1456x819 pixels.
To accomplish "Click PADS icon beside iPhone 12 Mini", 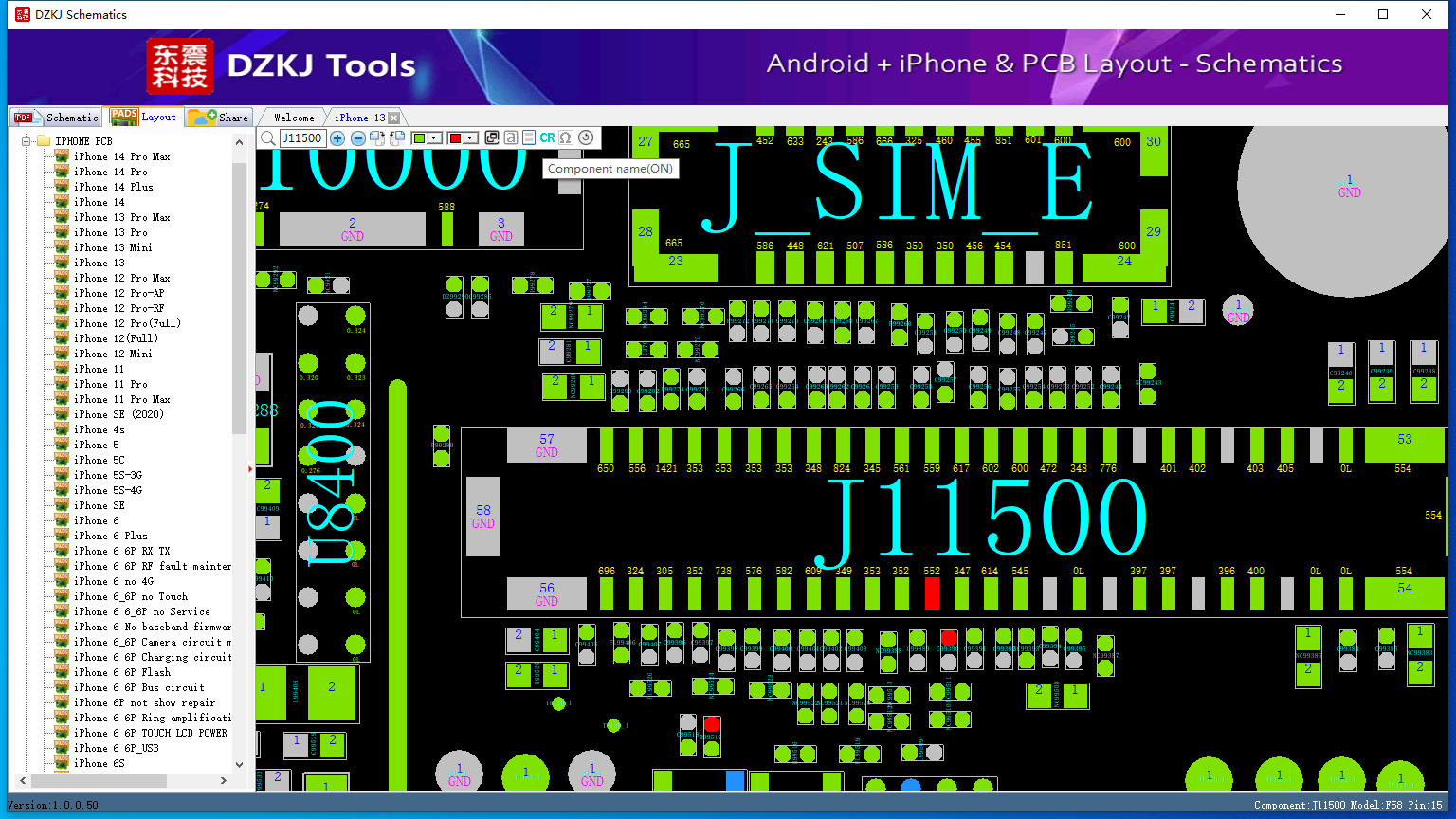I will coord(62,354).
